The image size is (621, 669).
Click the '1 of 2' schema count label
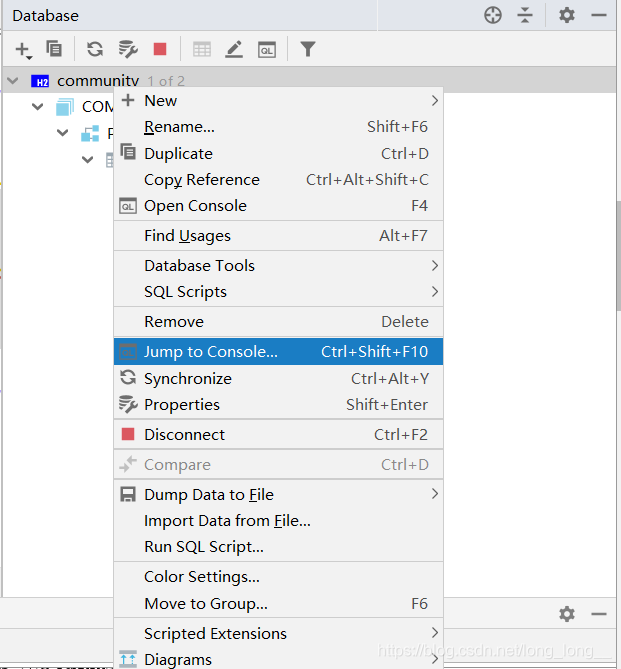pos(166,81)
